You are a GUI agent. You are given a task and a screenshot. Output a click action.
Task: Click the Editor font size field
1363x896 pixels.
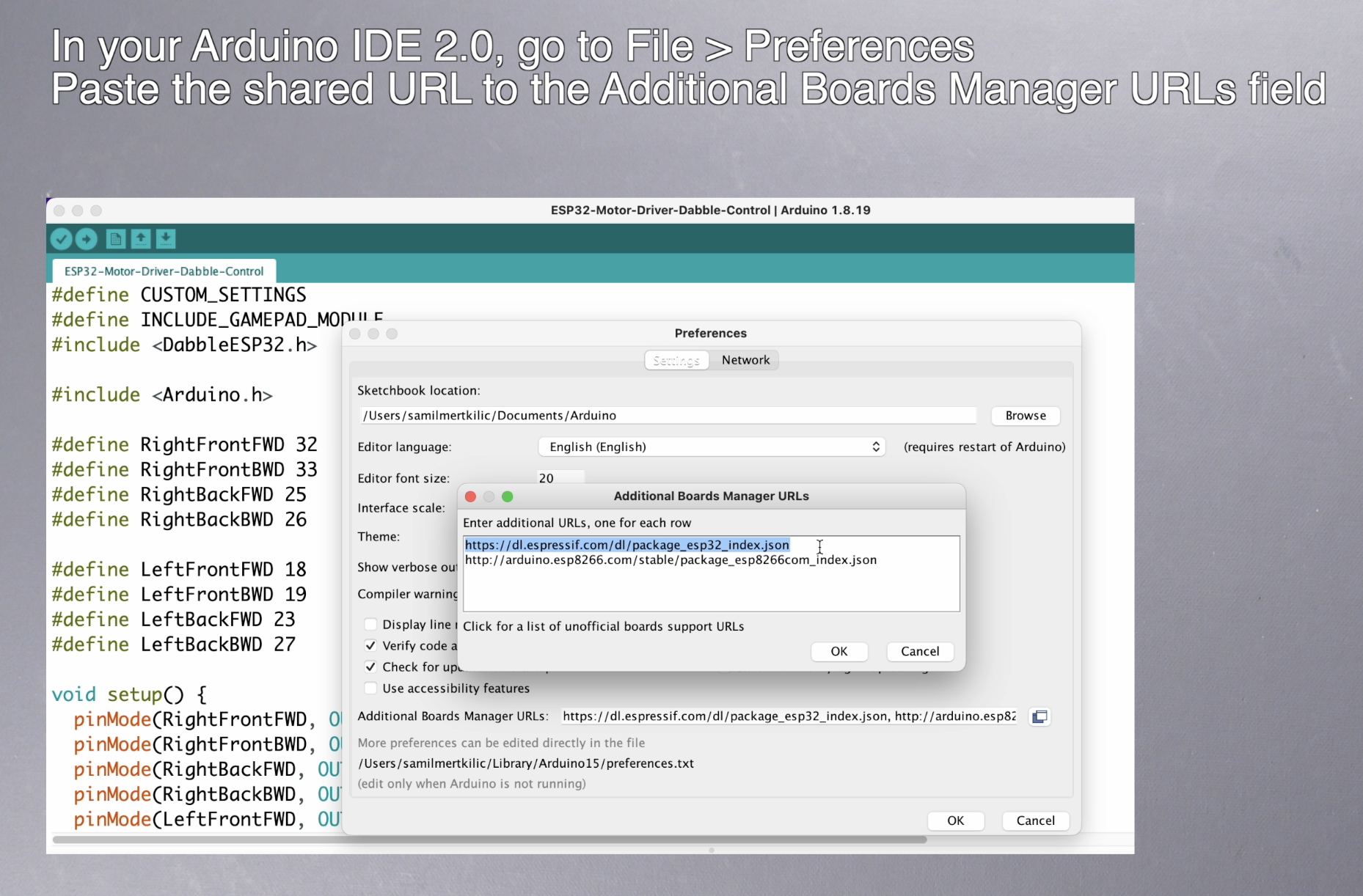(561, 477)
